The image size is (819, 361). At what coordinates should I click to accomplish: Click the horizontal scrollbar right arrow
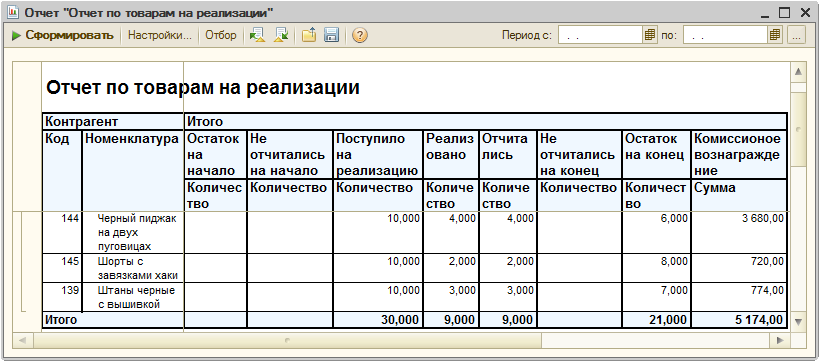[780, 341]
